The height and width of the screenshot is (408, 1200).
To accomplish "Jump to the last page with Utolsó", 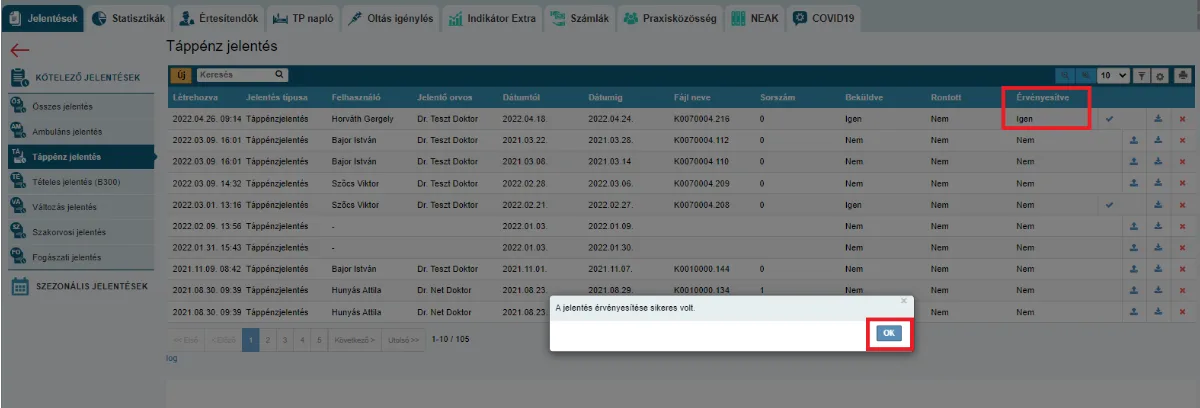I will [403, 340].
